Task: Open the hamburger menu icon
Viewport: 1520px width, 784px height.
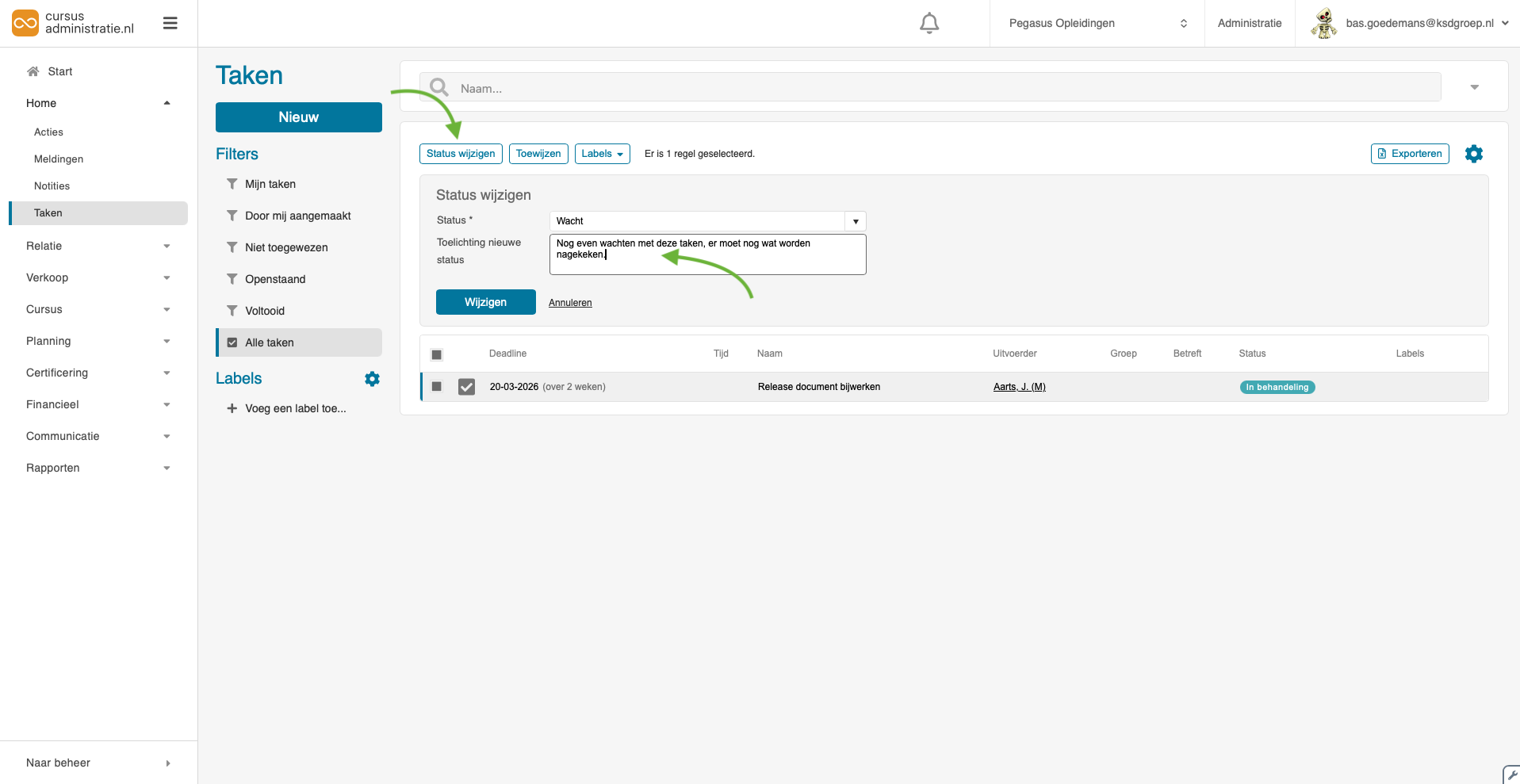Action: click(x=170, y=24)
